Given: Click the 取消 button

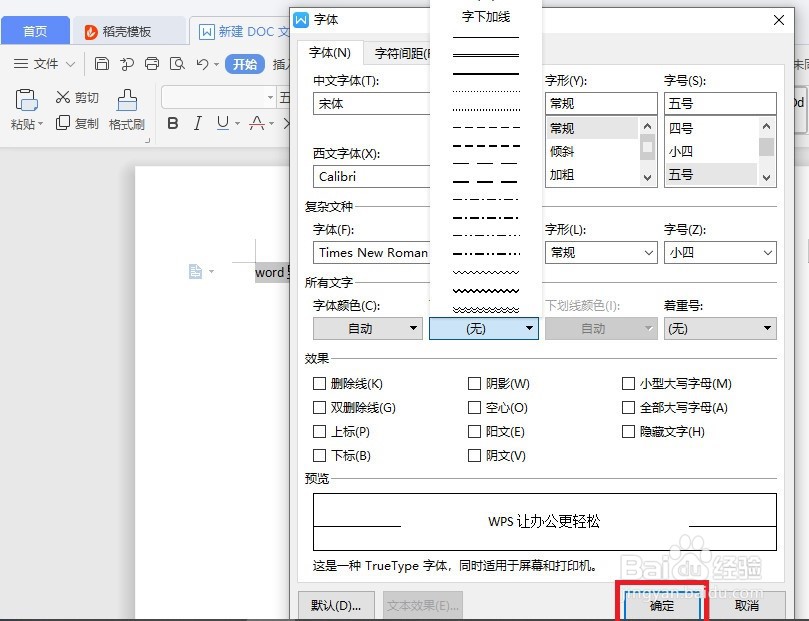Looking at the screenshot, I should pyautogui.click(x=747, y=606).
